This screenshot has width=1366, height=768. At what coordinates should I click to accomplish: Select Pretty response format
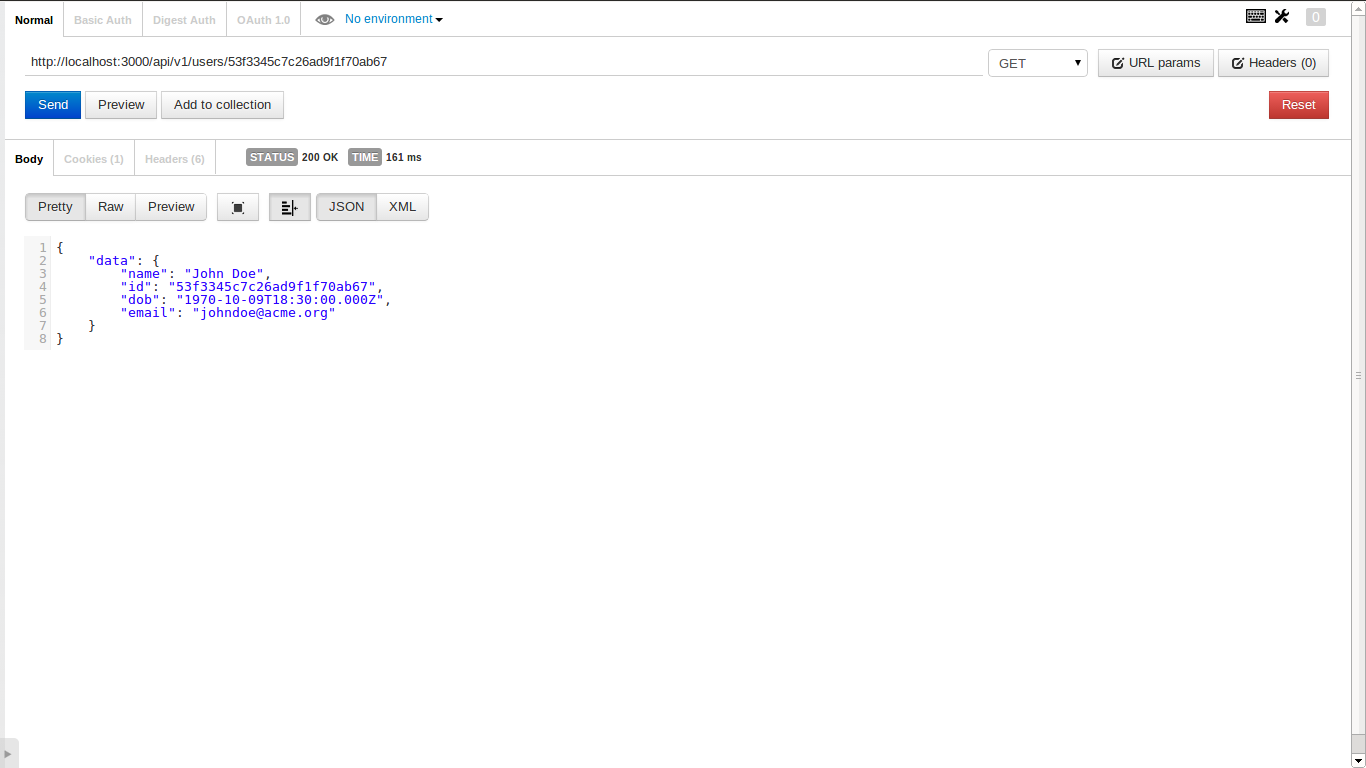[55, 207]
